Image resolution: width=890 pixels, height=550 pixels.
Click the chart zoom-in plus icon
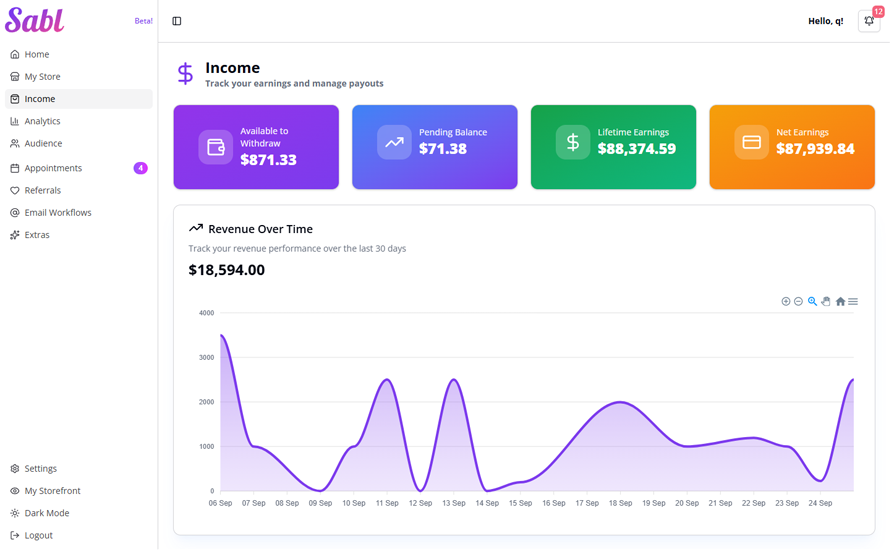tap(786, 301)
